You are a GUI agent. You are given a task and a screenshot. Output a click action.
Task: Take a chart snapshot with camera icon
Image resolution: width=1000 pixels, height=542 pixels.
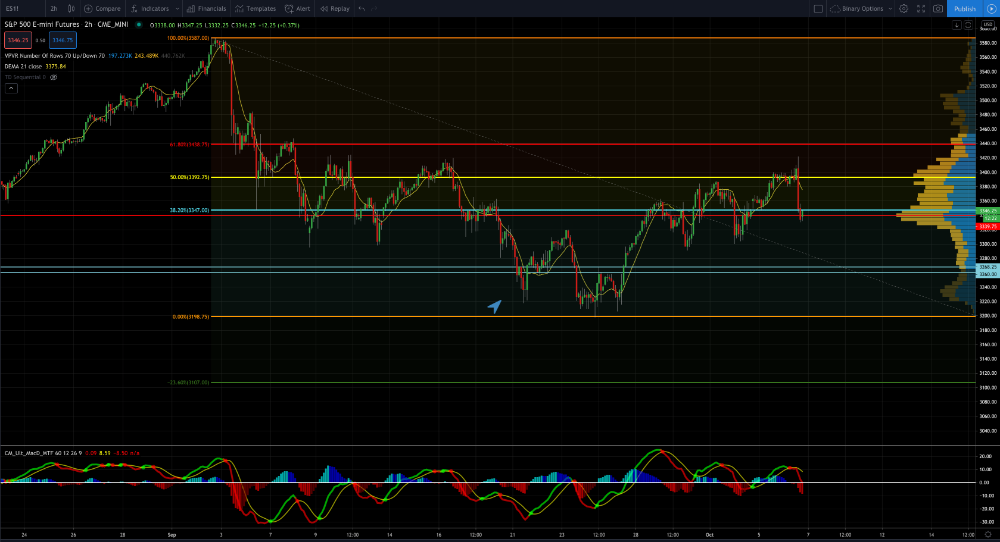938,8
